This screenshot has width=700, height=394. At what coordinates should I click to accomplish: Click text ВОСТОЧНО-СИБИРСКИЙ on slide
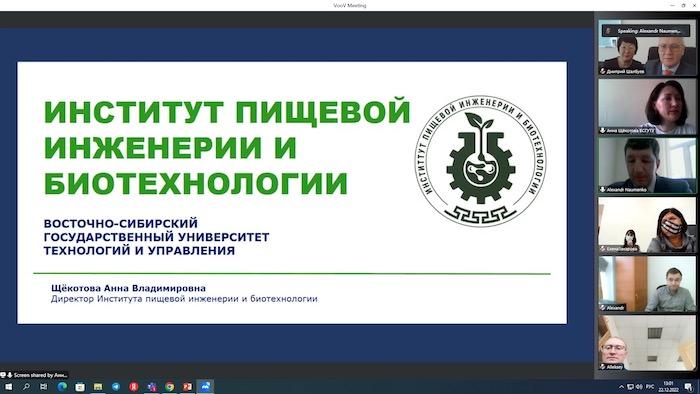pyautogui.click(x=121, y=223)
